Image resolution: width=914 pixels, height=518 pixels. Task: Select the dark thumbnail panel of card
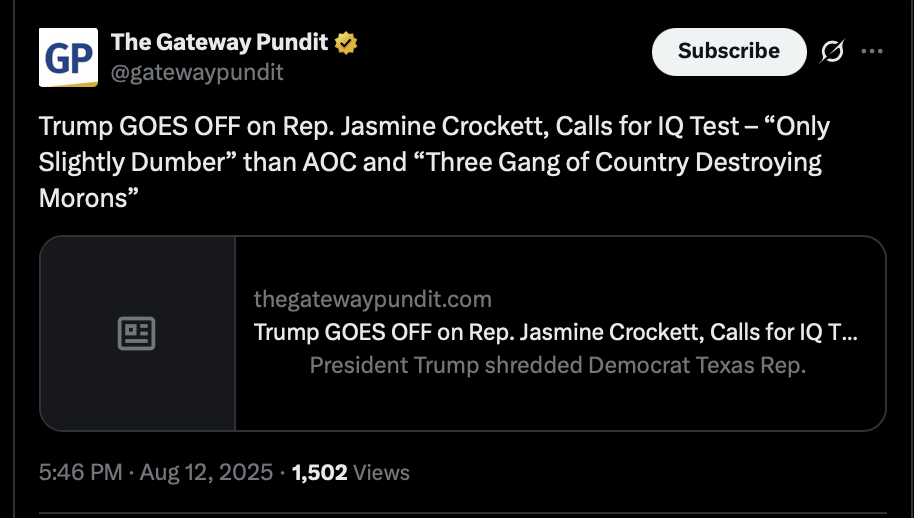coord(138,333)
